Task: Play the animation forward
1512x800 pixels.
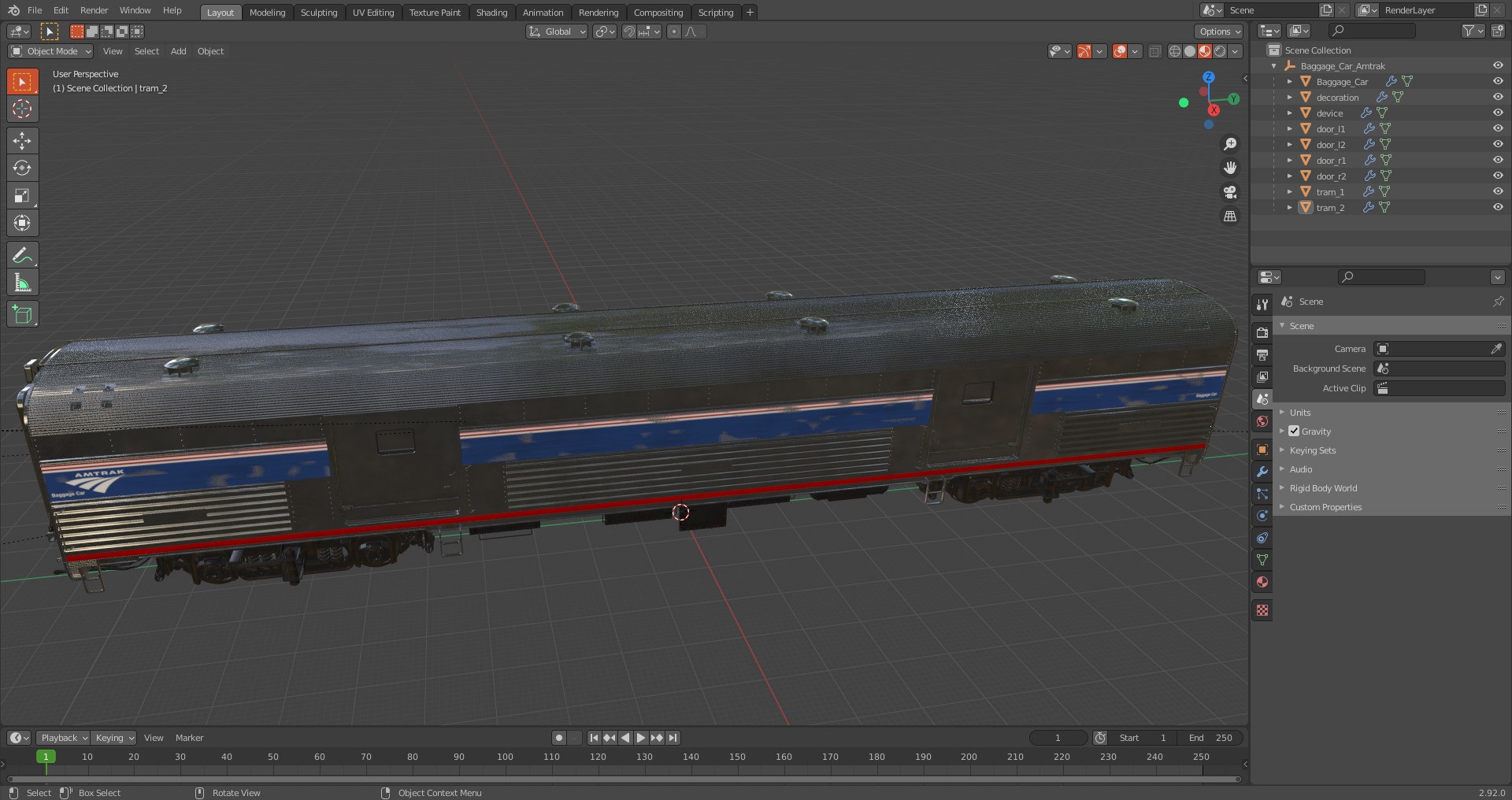Action: [641, 738]
